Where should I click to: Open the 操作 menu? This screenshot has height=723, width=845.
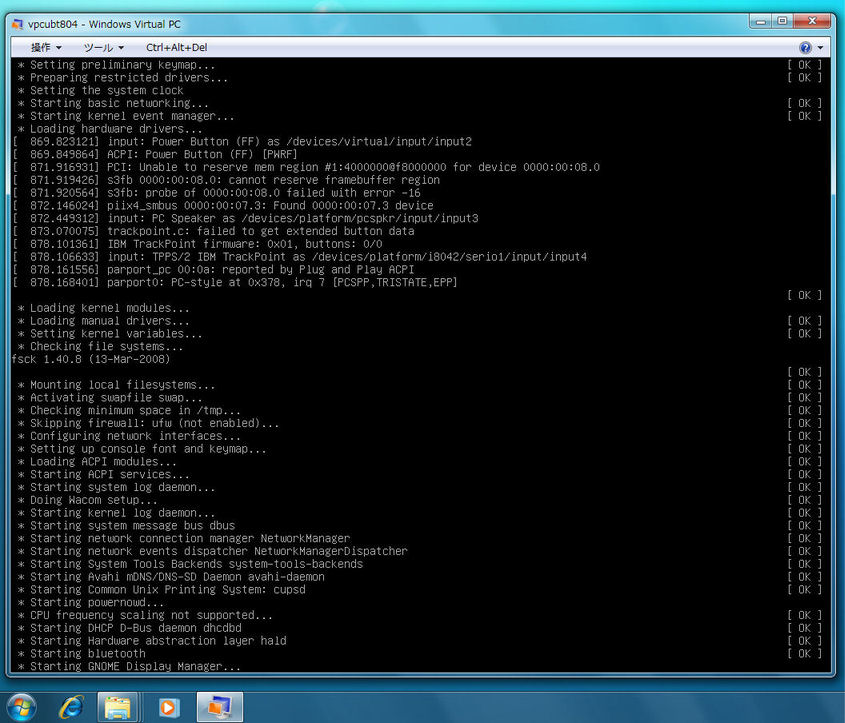tap(46, 47)
